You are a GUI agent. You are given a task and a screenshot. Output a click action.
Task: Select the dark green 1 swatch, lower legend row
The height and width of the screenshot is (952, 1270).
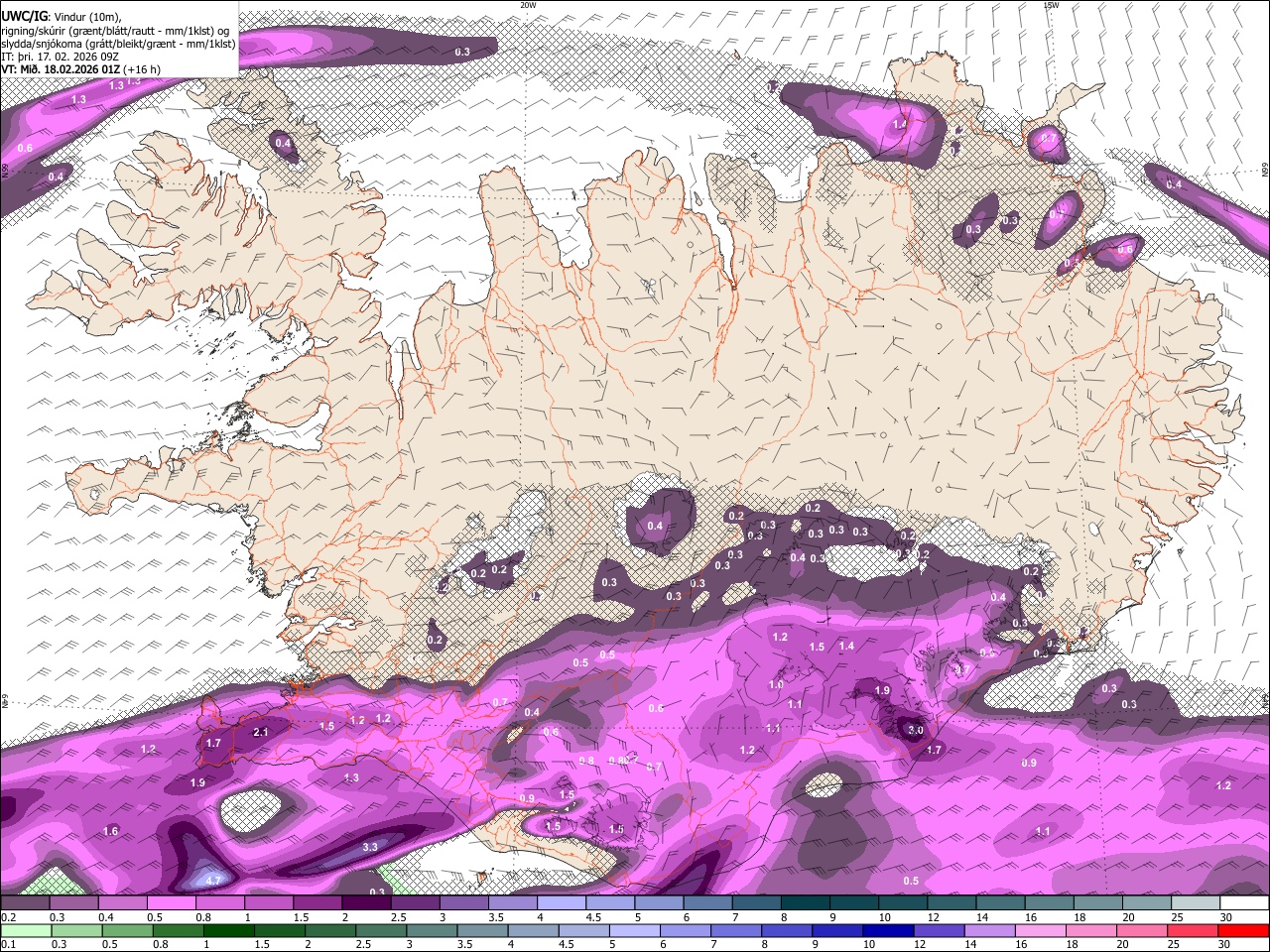228,930
